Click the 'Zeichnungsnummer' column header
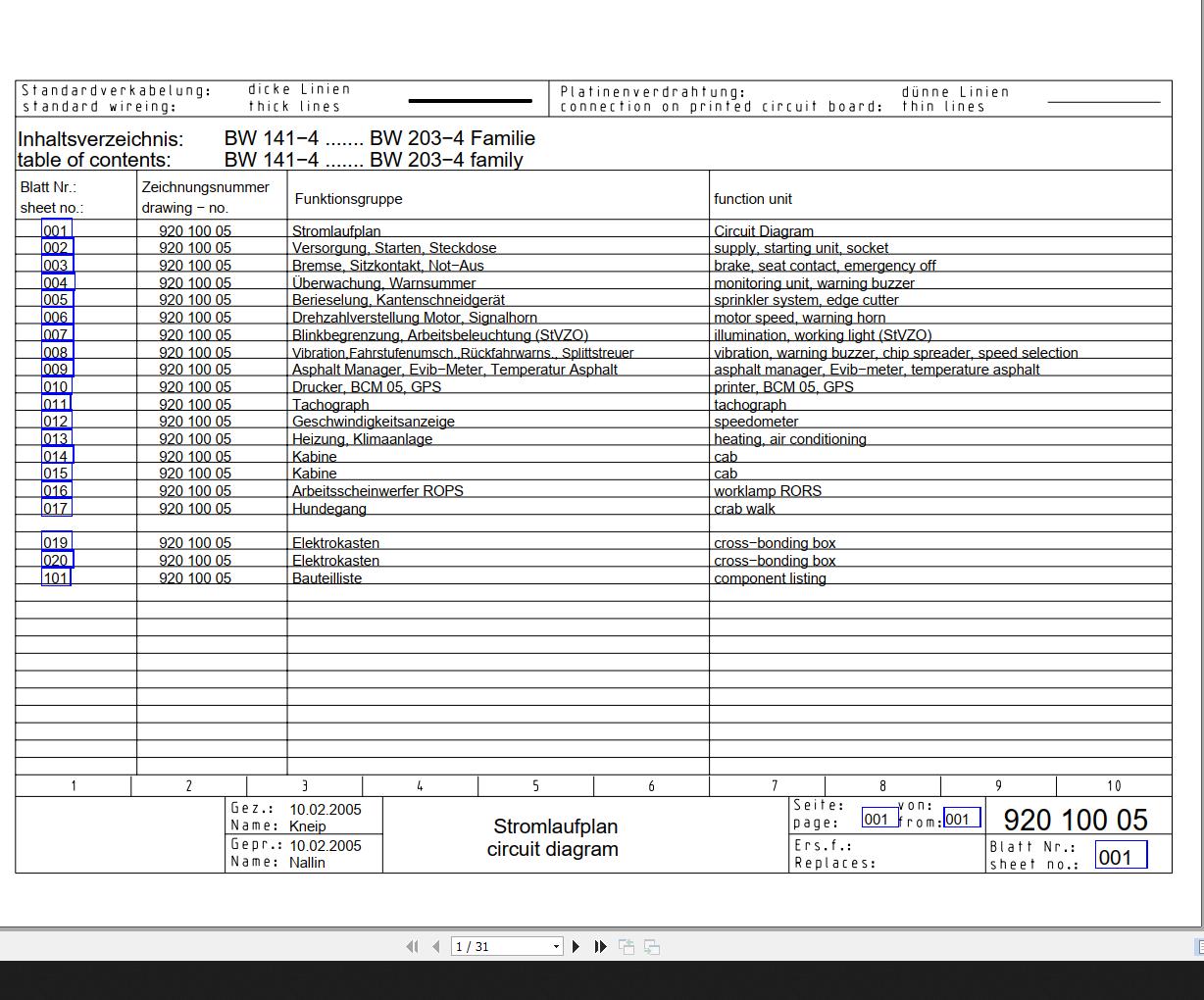 tap(205, 187)
